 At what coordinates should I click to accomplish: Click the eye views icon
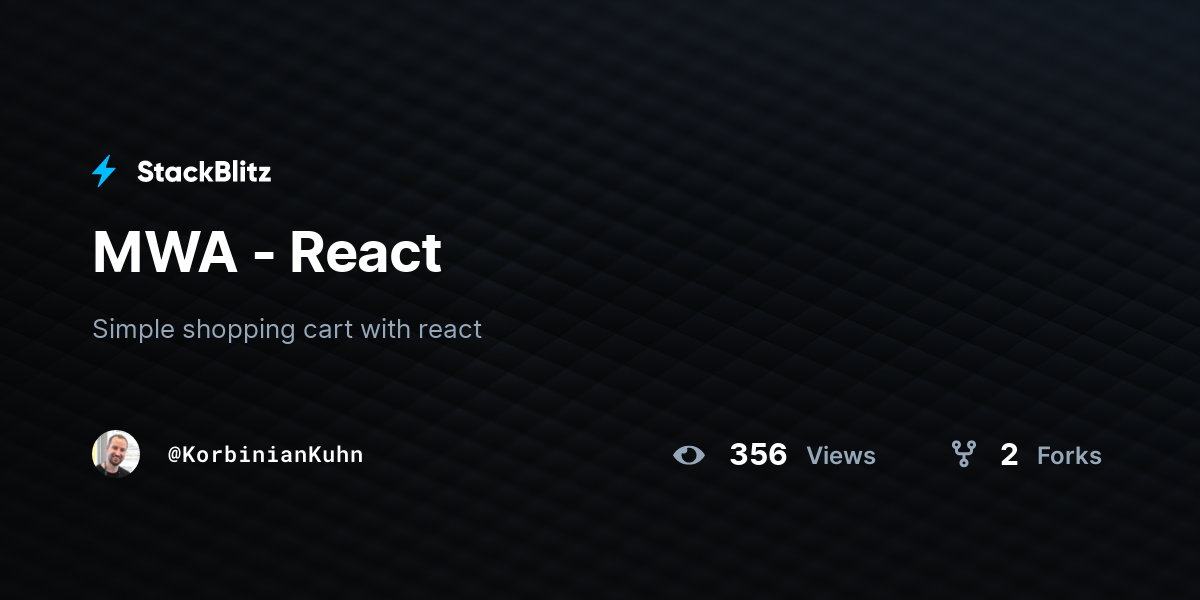pyautogui.click(x=689, y=456)
